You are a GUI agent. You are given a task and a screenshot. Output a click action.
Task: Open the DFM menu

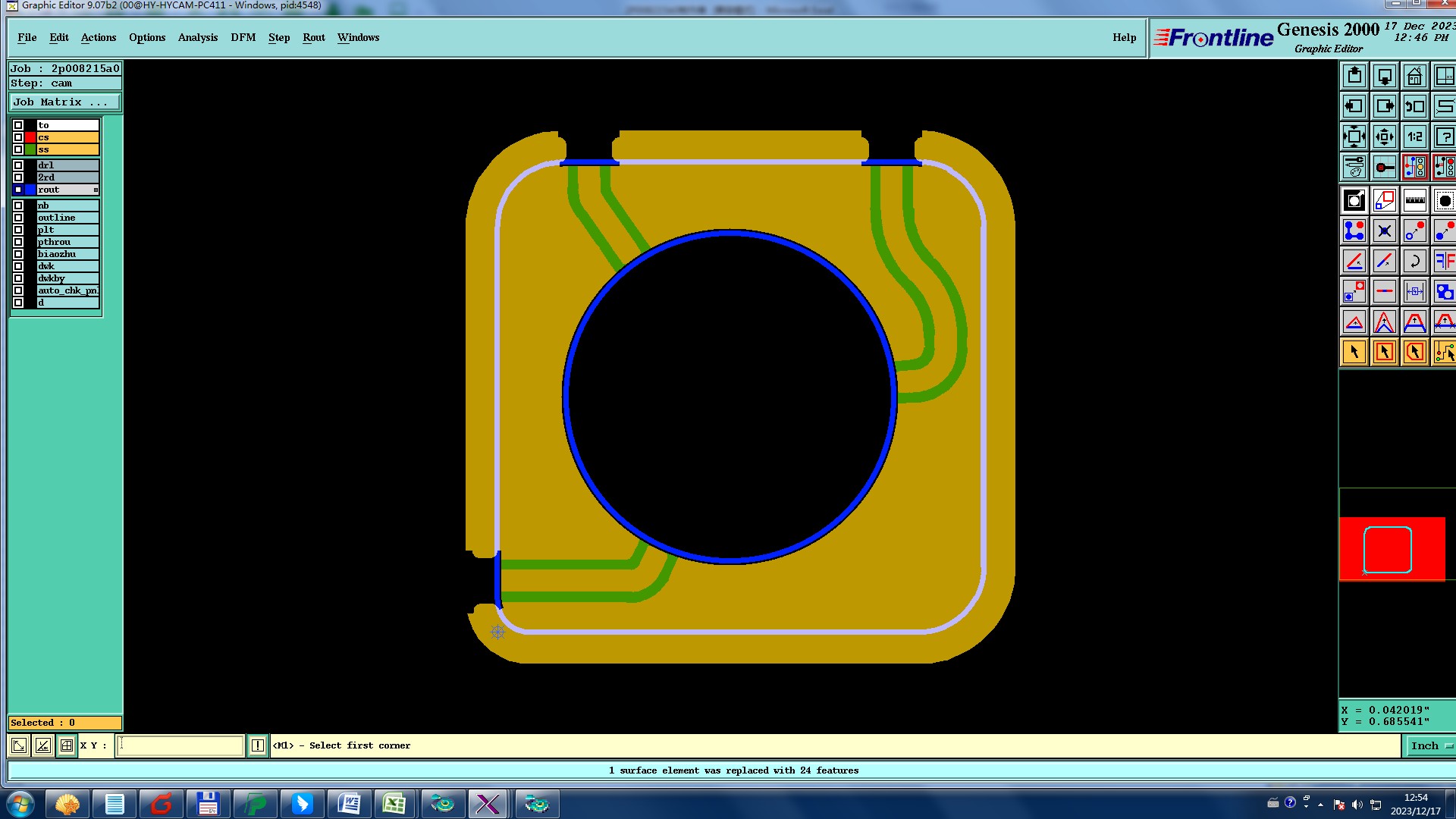tap(243, 37)
